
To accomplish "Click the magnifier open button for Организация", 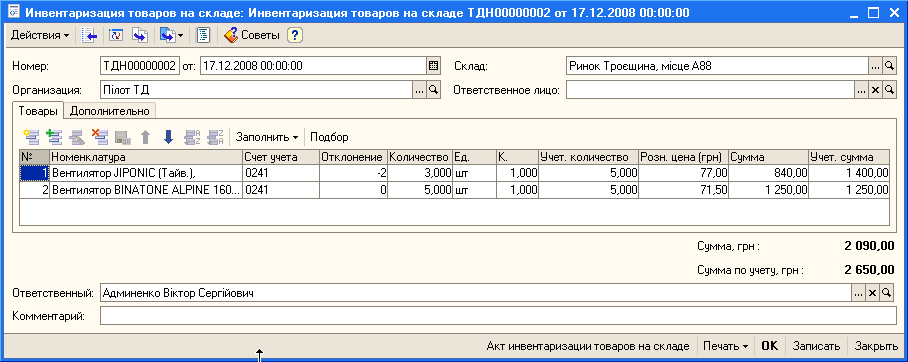I will click(434, 90).
